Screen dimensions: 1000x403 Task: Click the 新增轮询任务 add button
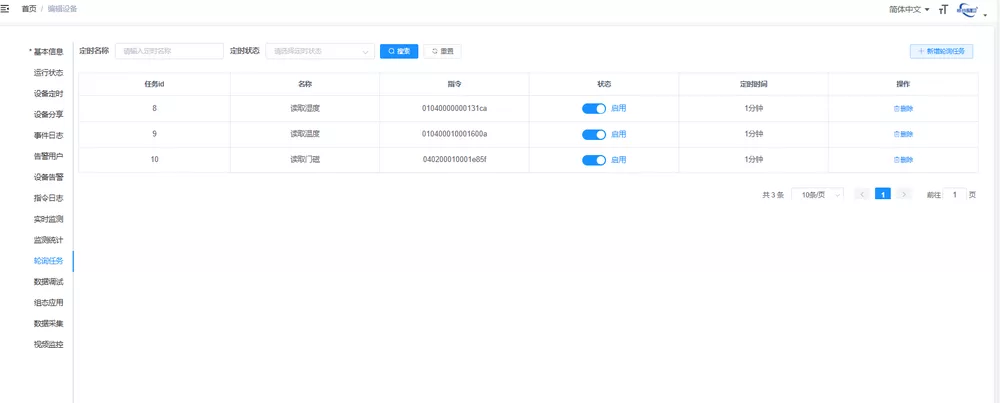point(941,51)
